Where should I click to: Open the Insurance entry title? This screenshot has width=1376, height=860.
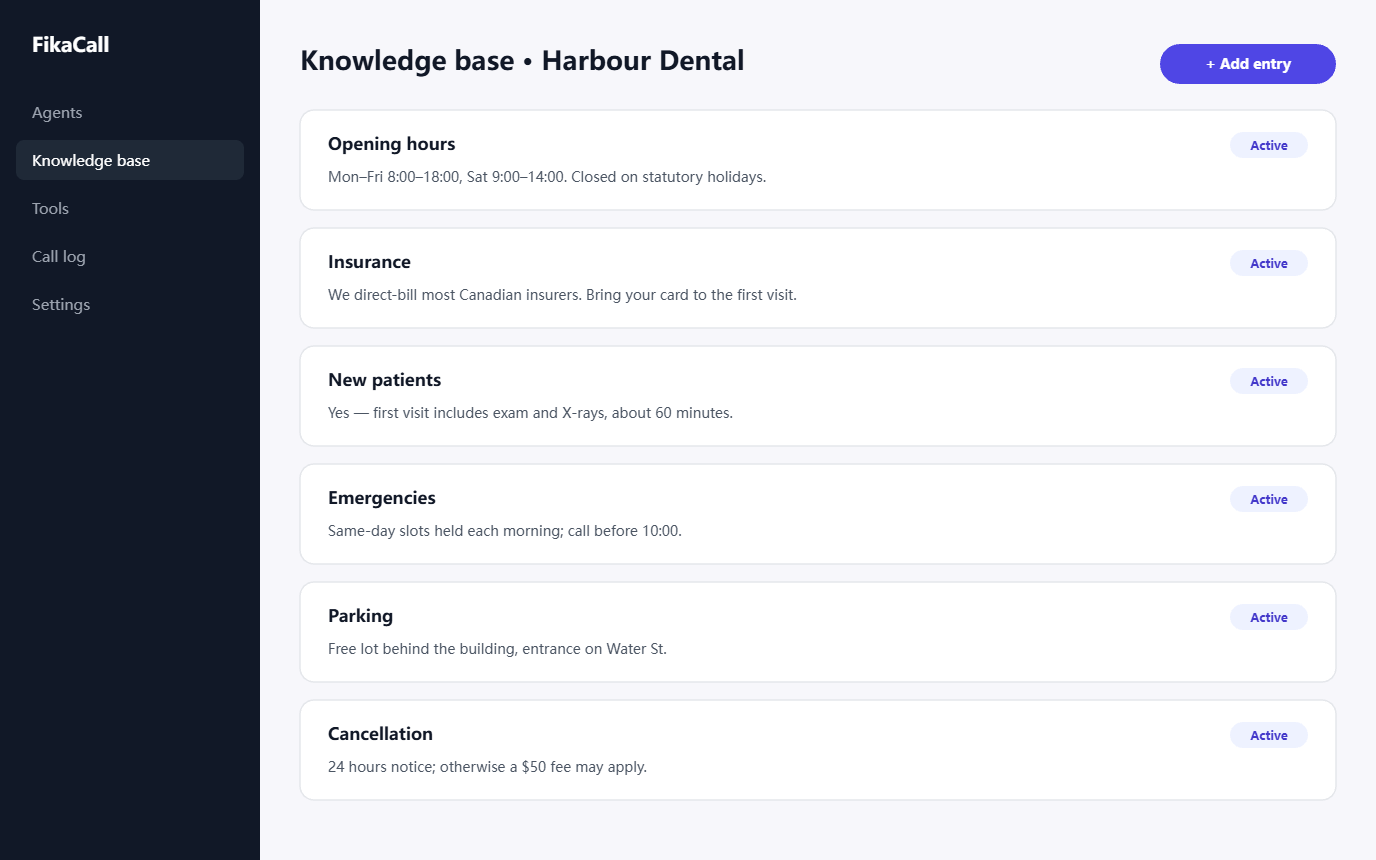click(x=369, y=262)
